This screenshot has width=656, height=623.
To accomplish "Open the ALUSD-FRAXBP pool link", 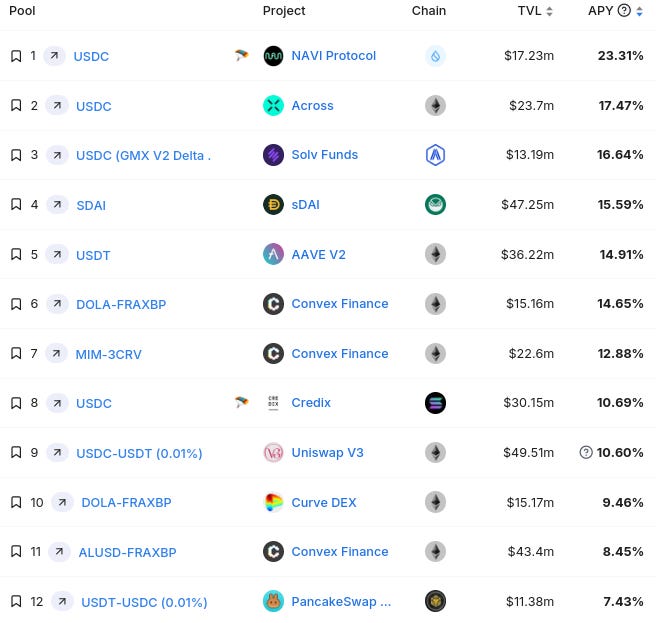I will coord(128,552).
